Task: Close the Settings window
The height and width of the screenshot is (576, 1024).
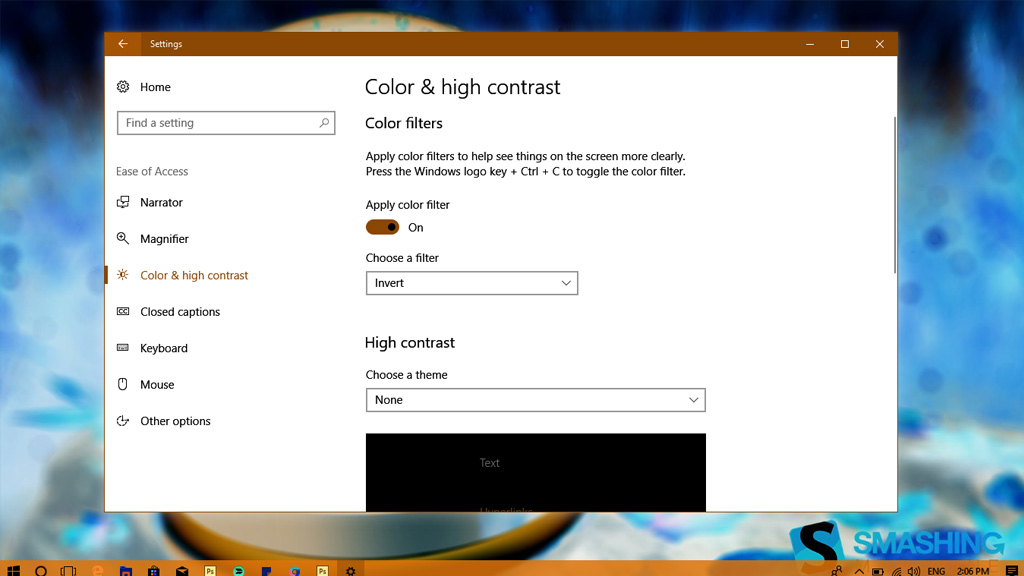Action: click(880, 44)
